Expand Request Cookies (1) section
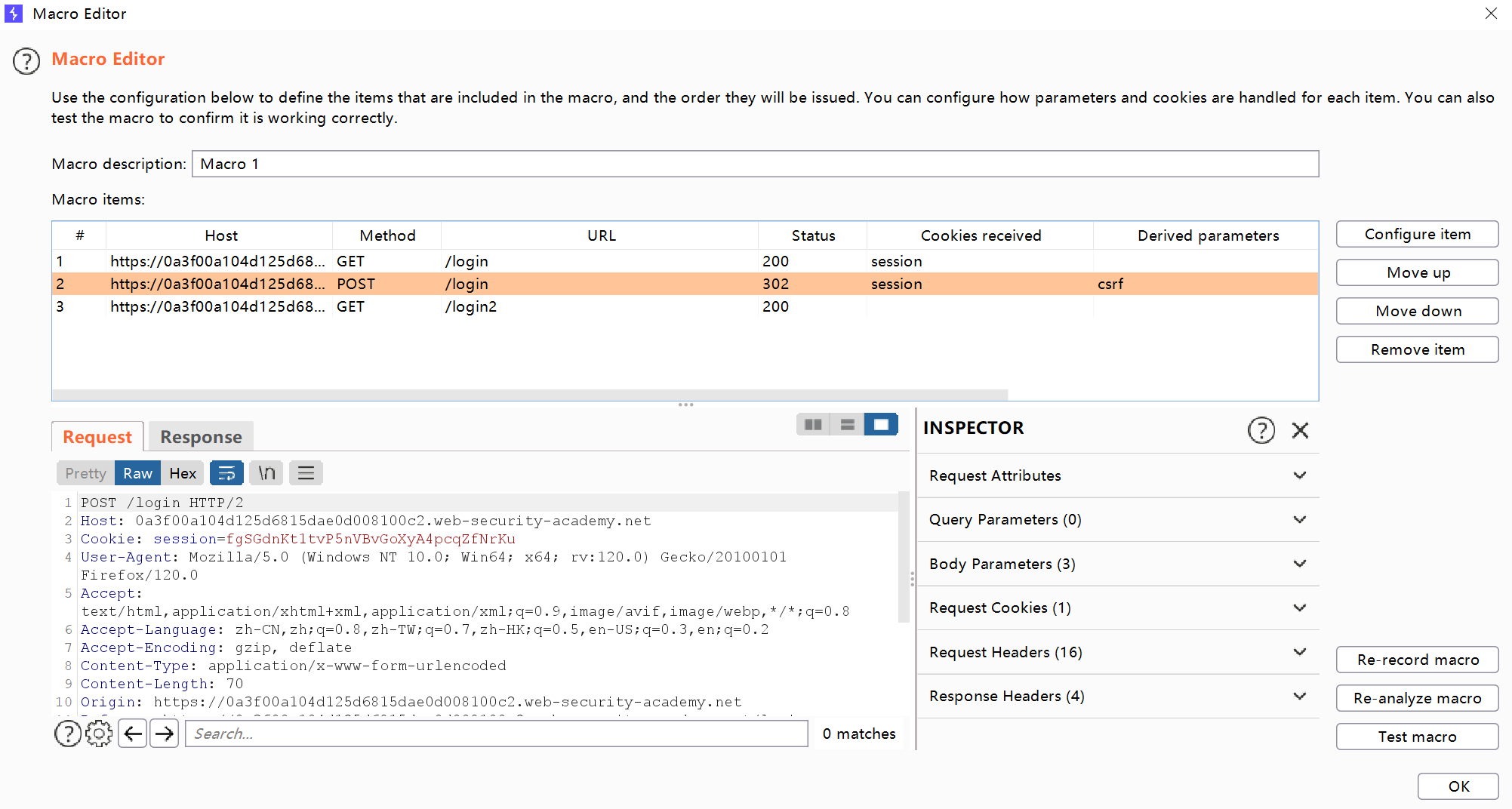The height and width of the screenshot is (809, 1512). pos(1118,608)
